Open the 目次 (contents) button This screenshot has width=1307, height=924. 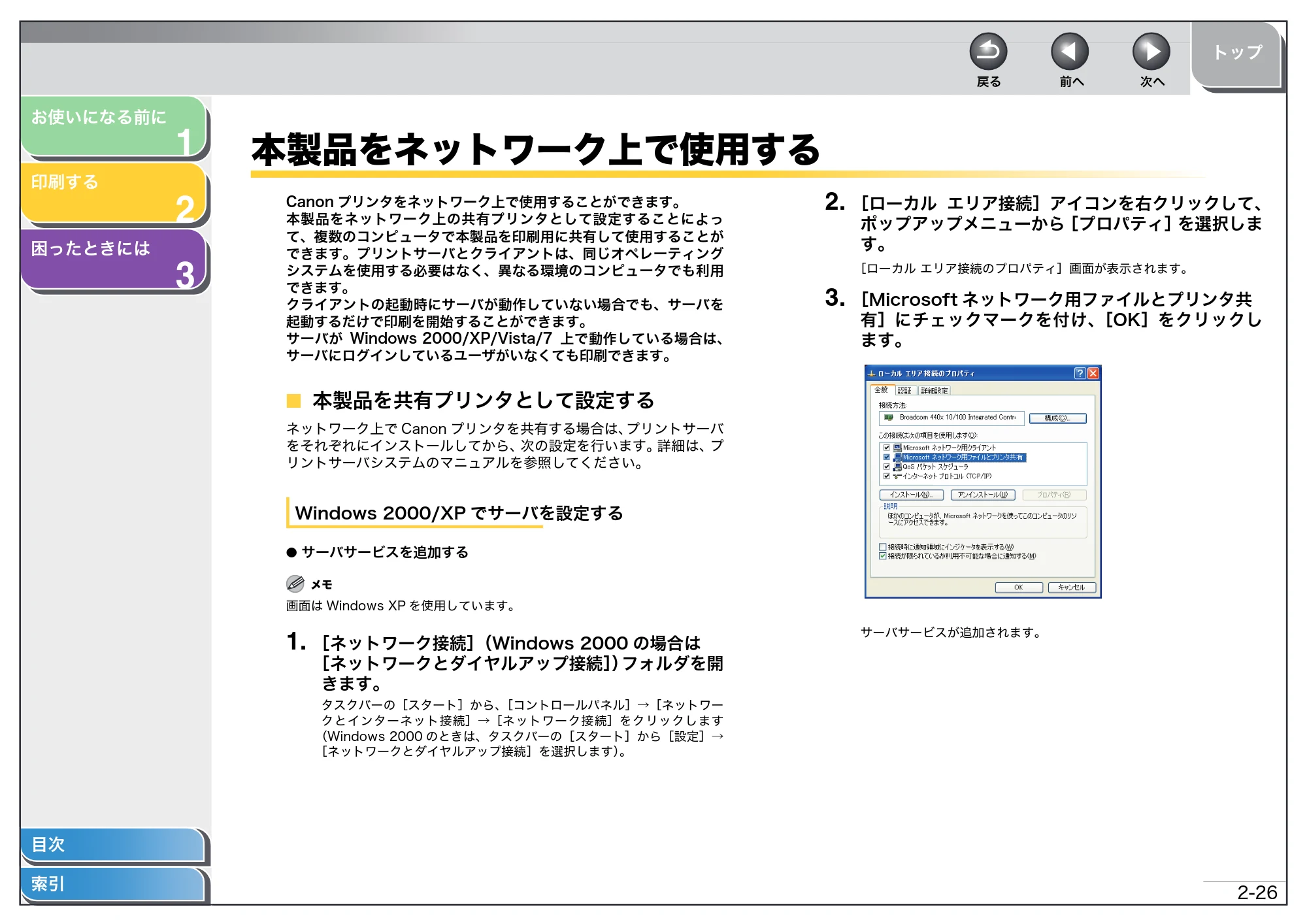pos(112,844)
